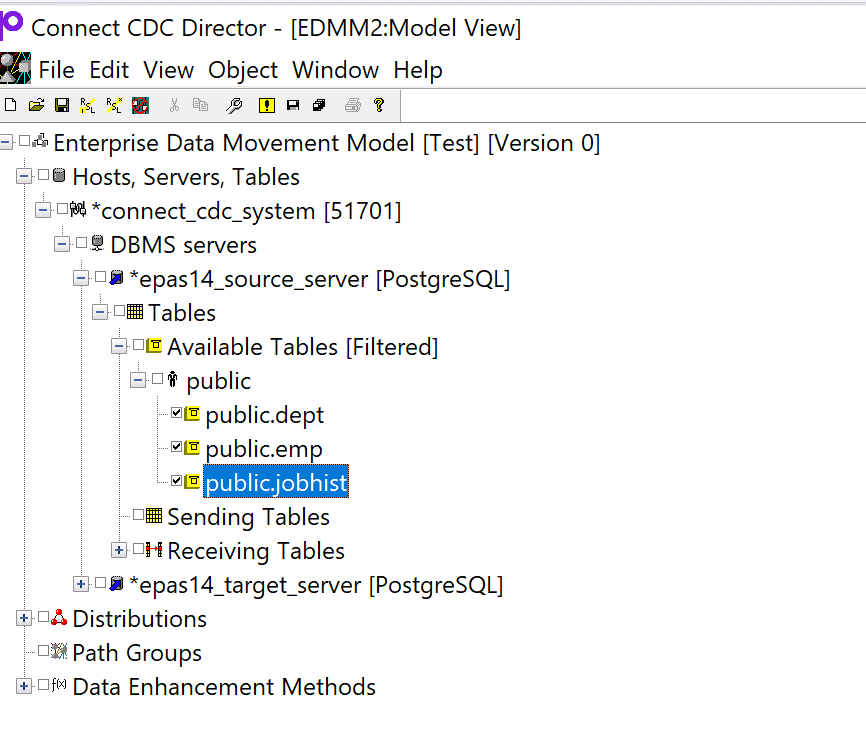
Task: Uncheck the public.jobhist table checkbox
Action: 178,481
